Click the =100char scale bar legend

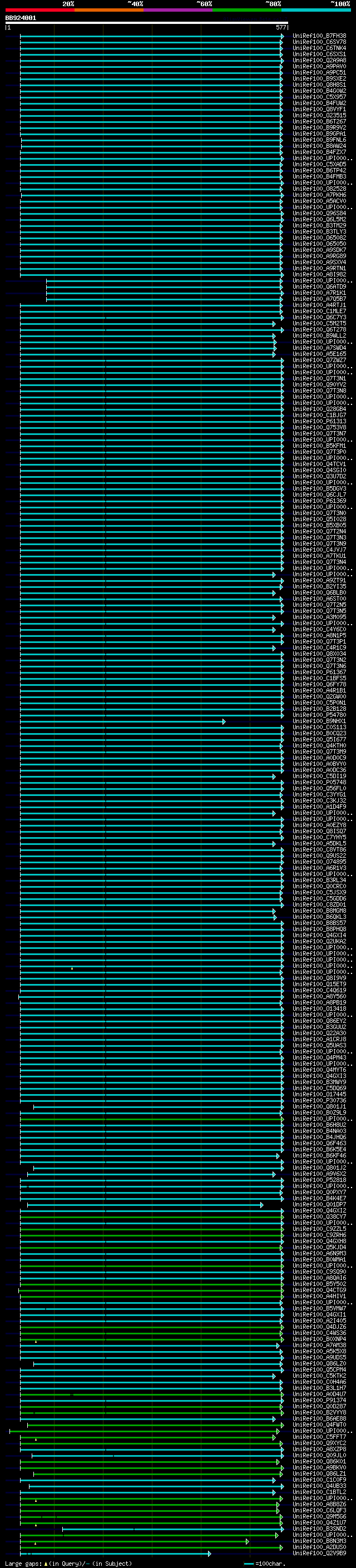(264, 1563)
